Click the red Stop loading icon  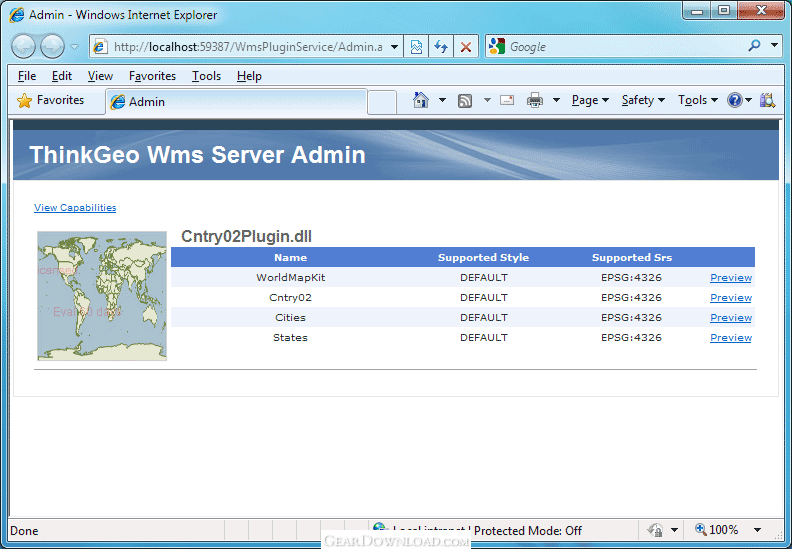466,47
